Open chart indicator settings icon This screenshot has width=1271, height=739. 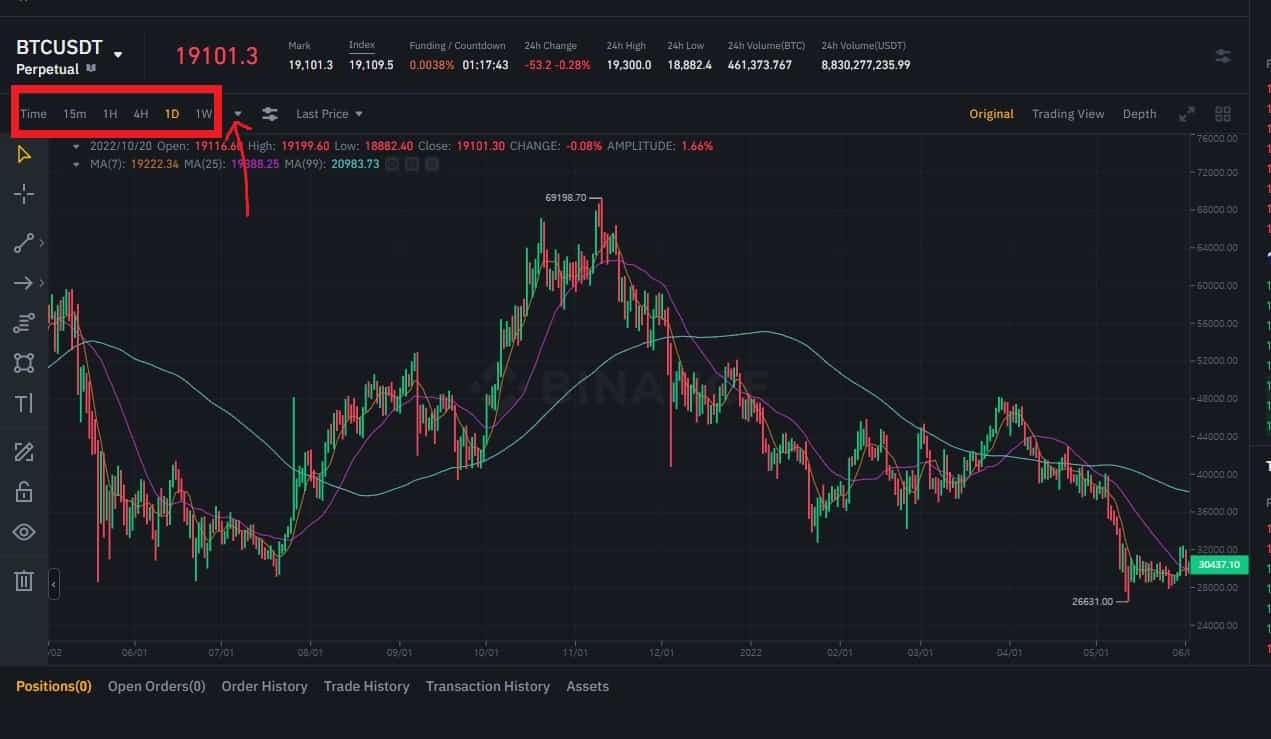[270, 114]
